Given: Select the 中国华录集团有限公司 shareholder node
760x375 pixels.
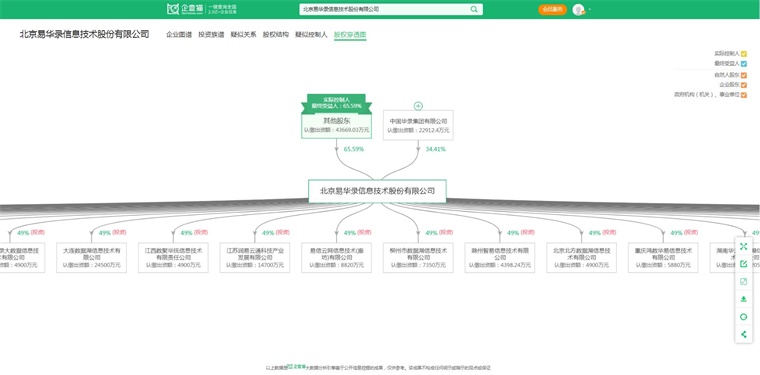Looking at the screenshot, I should pyautogui.click(x=418, y=125).
